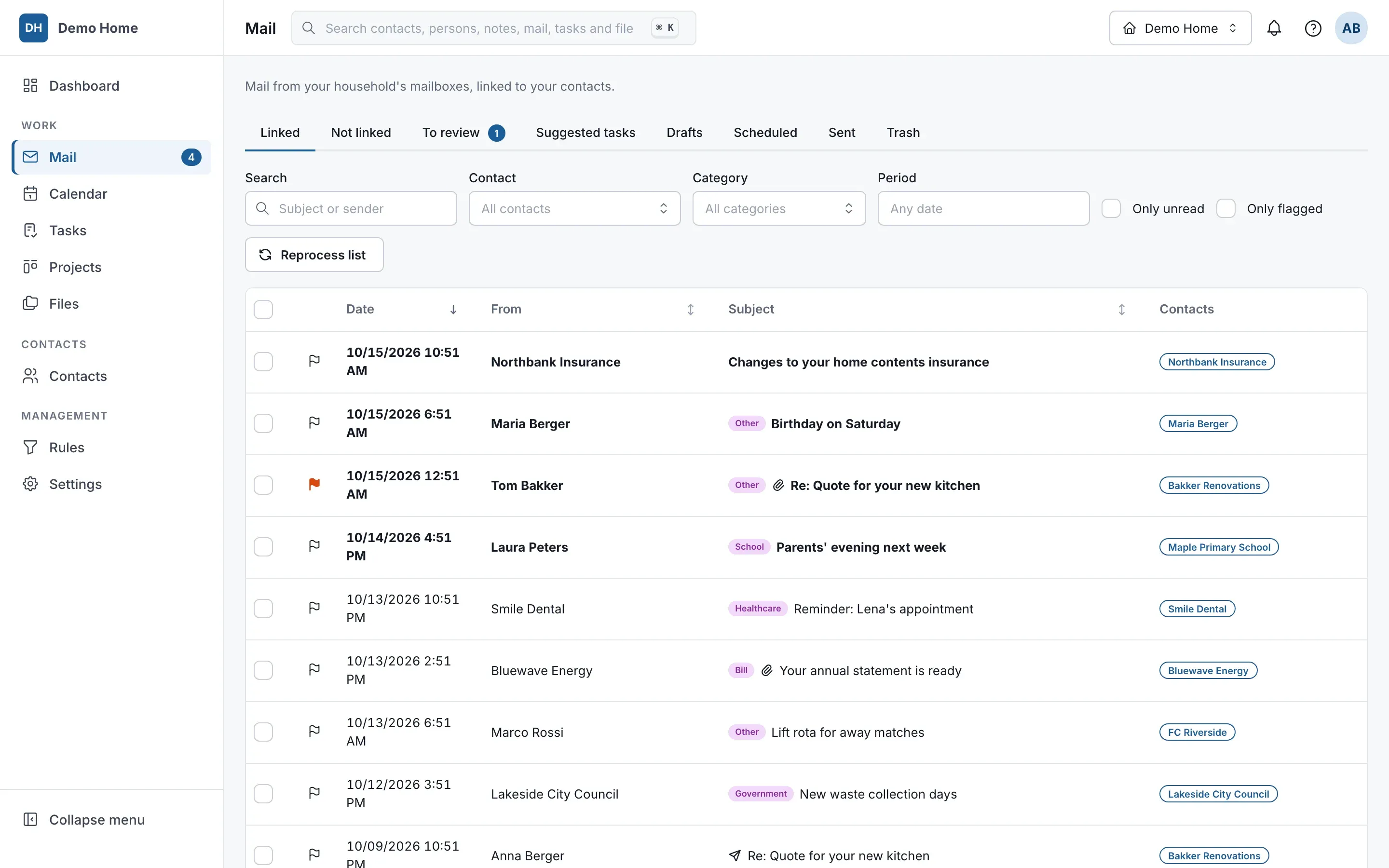
Task: Open the AB user avatar menu
Action: 1350,28
